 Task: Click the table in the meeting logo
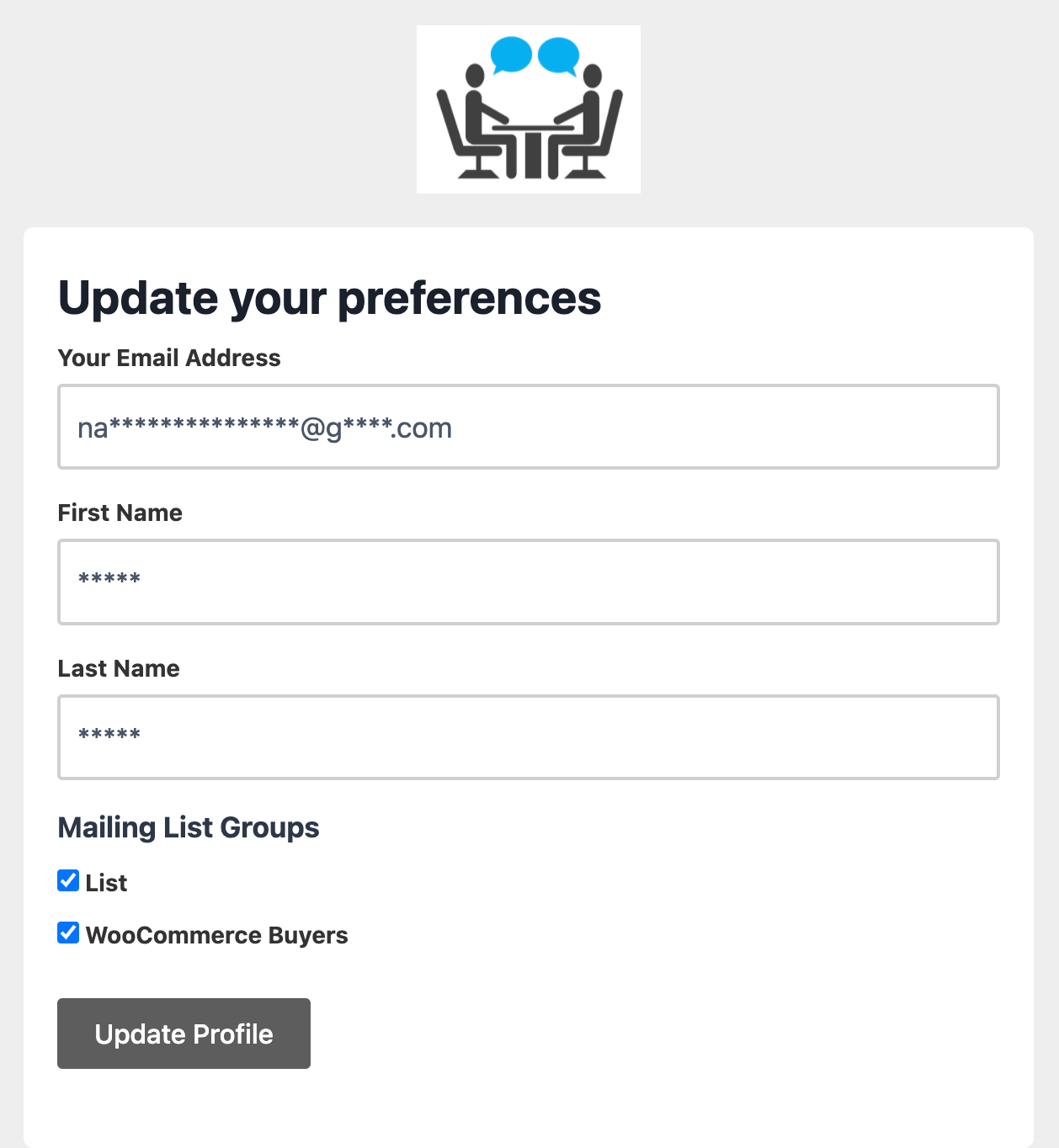(x=532, y=147)
